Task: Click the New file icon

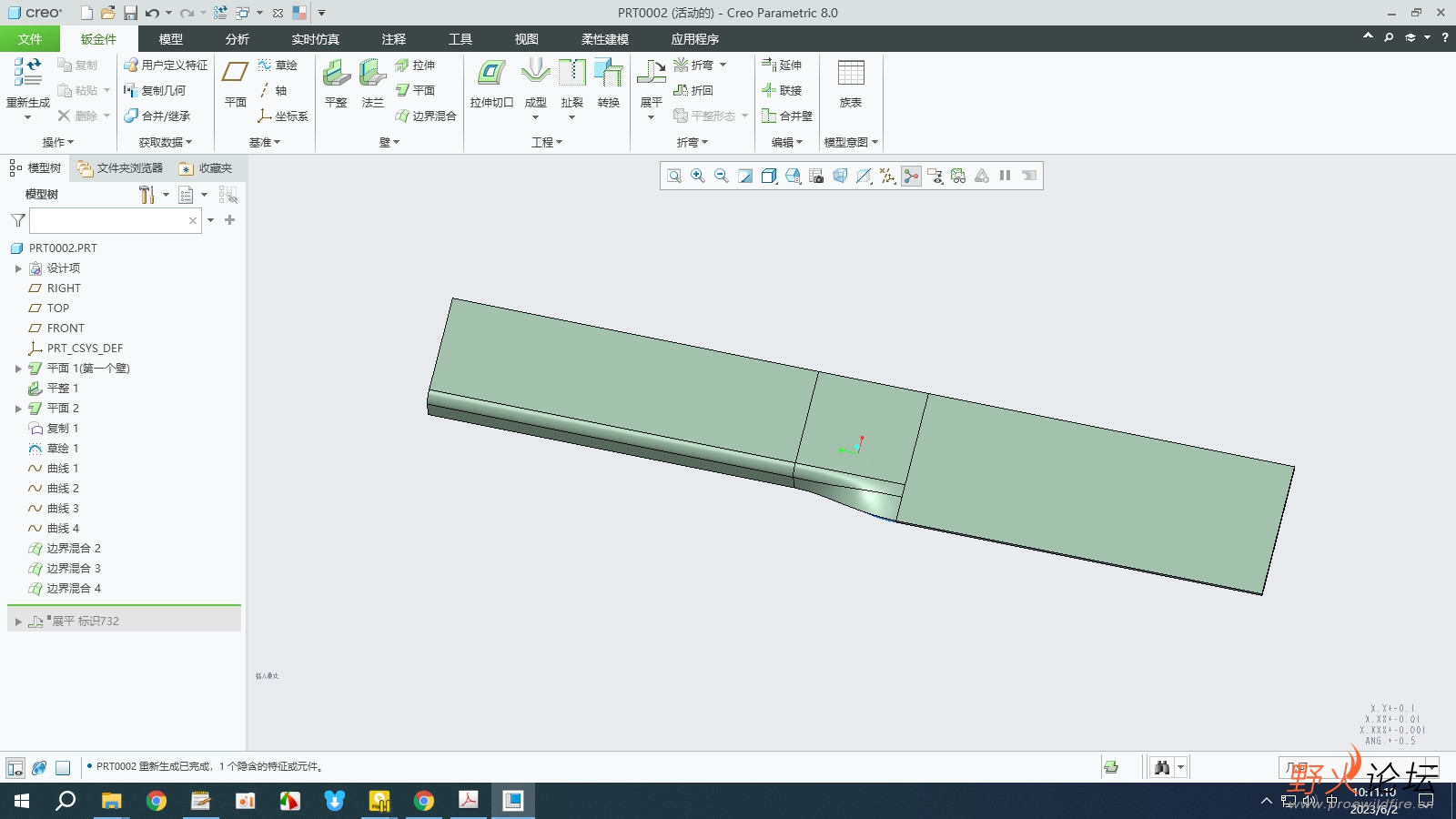Action: point(86,13)
